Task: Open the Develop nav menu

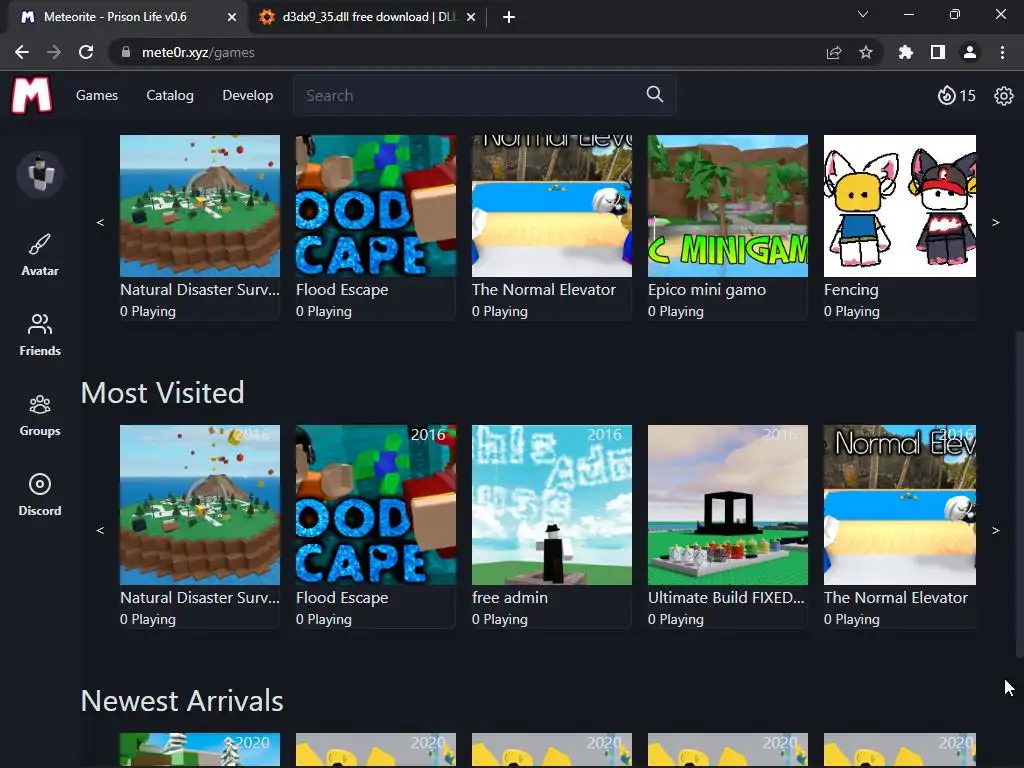Action: [x=248, y=95]
